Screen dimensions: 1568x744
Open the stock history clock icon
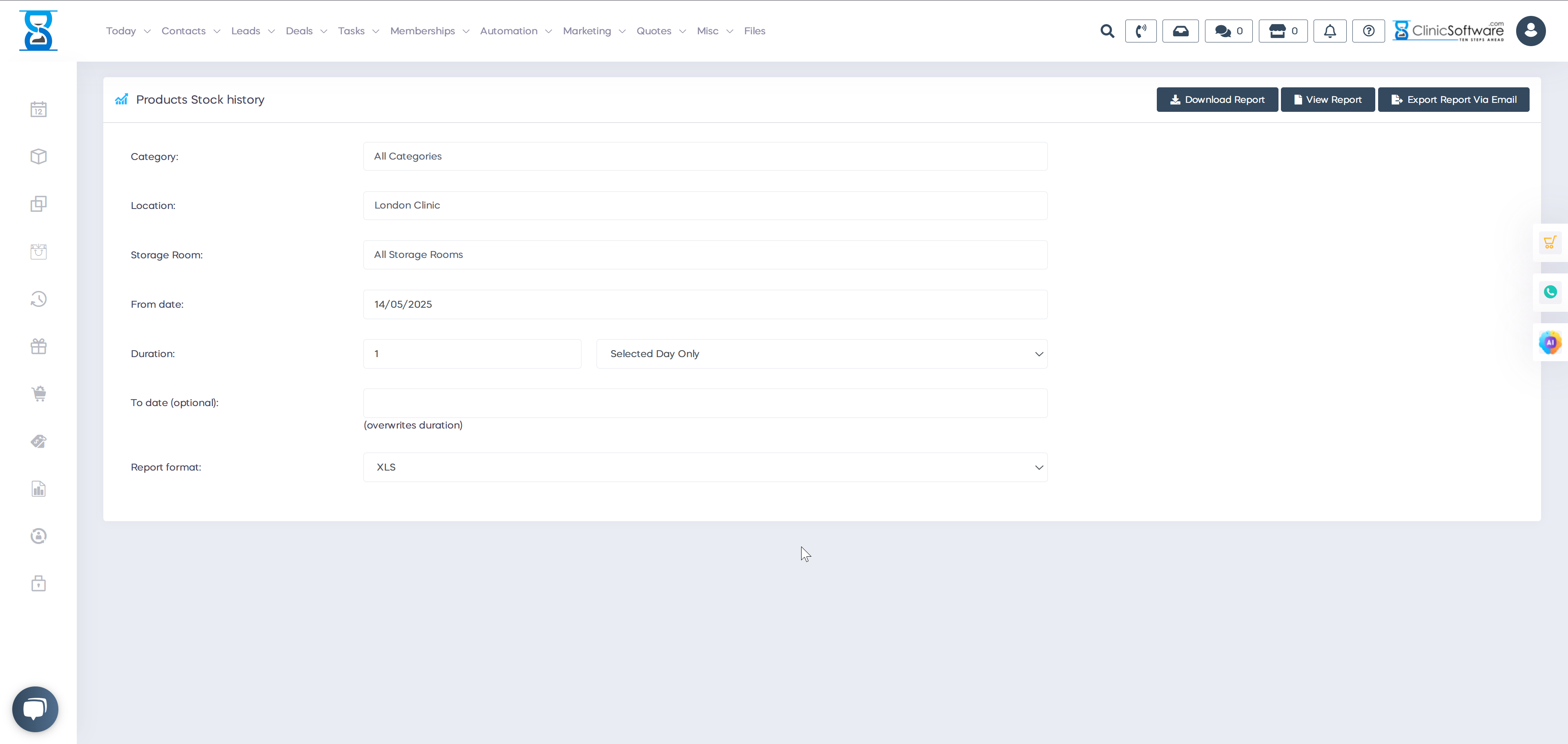click(x=38, y=299)
